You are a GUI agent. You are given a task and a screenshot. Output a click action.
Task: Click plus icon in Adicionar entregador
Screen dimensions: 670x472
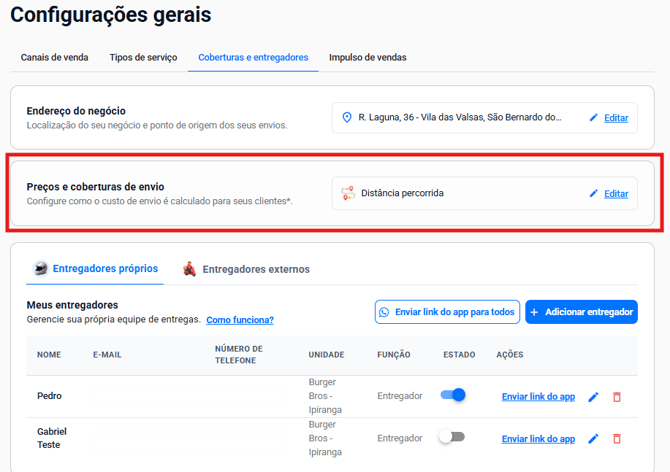[534, 312]
